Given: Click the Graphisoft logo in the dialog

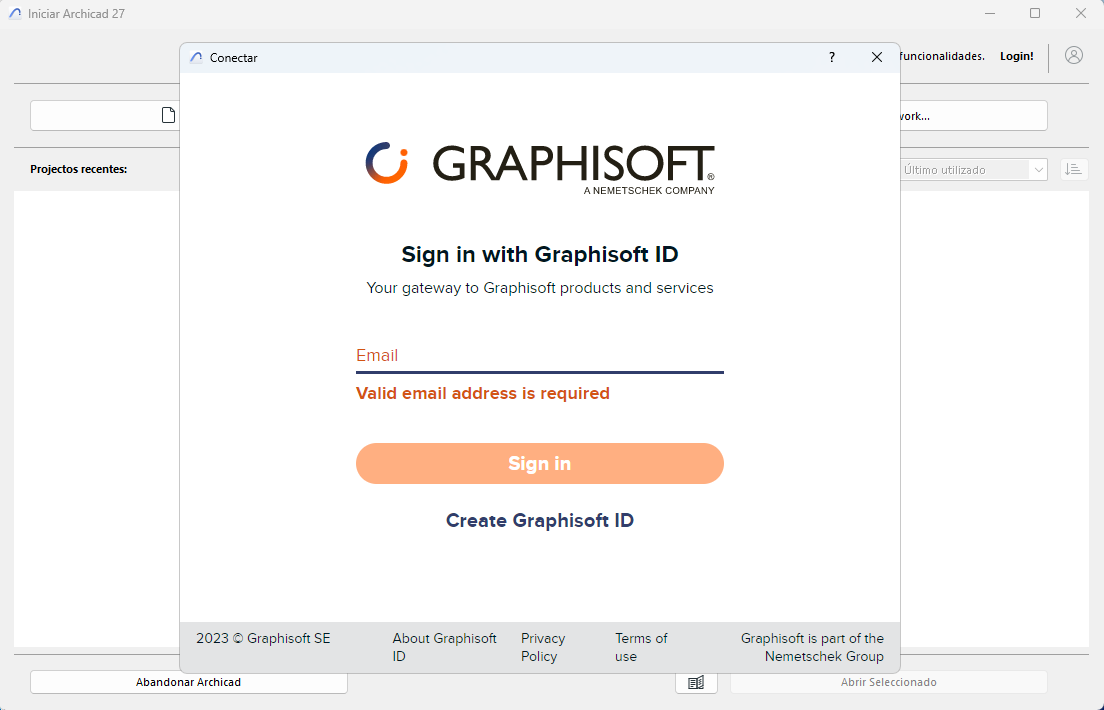Looking at the screenshot, I should click(539, 168).
